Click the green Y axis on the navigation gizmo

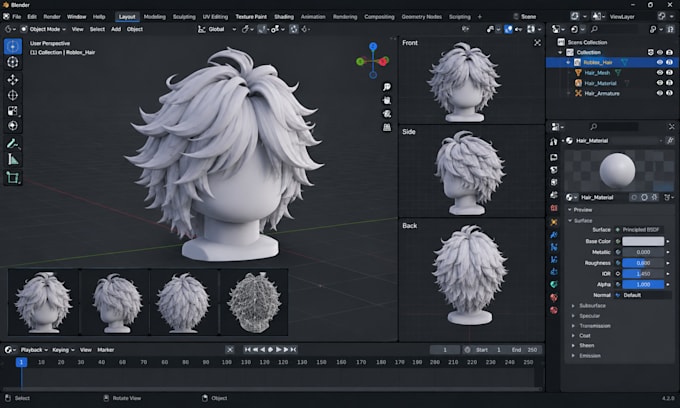(360, 62)
